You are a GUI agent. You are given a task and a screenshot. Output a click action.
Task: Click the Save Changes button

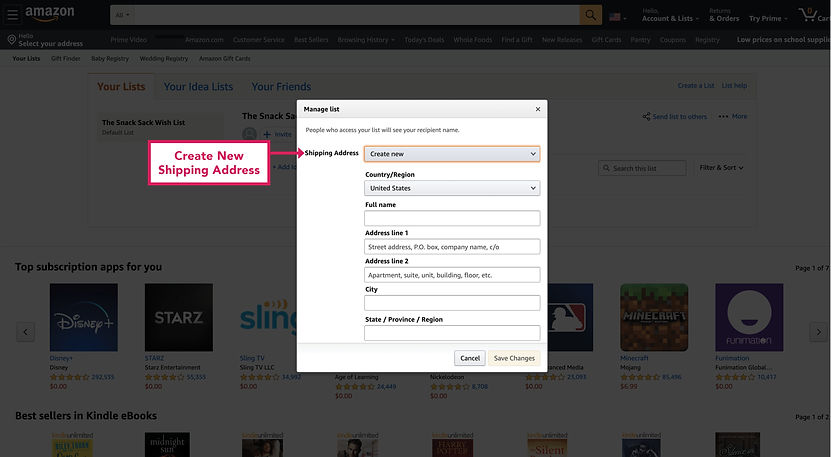click(x=514, y=358)
